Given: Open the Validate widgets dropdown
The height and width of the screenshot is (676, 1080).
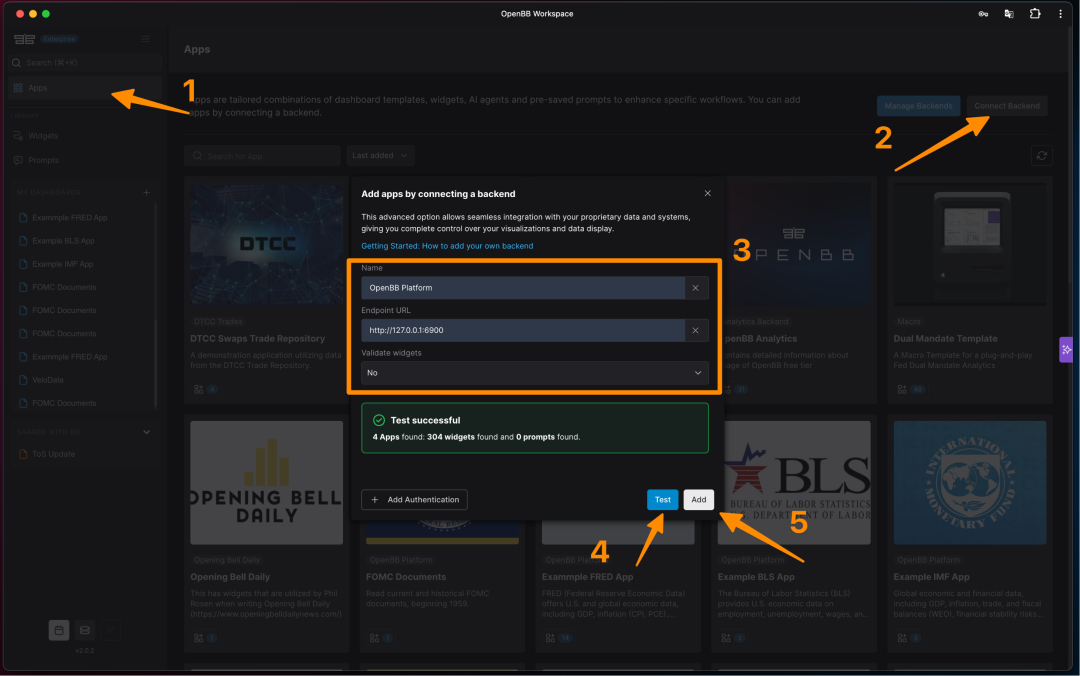Looking at the screenshot, I should (534, 373).
